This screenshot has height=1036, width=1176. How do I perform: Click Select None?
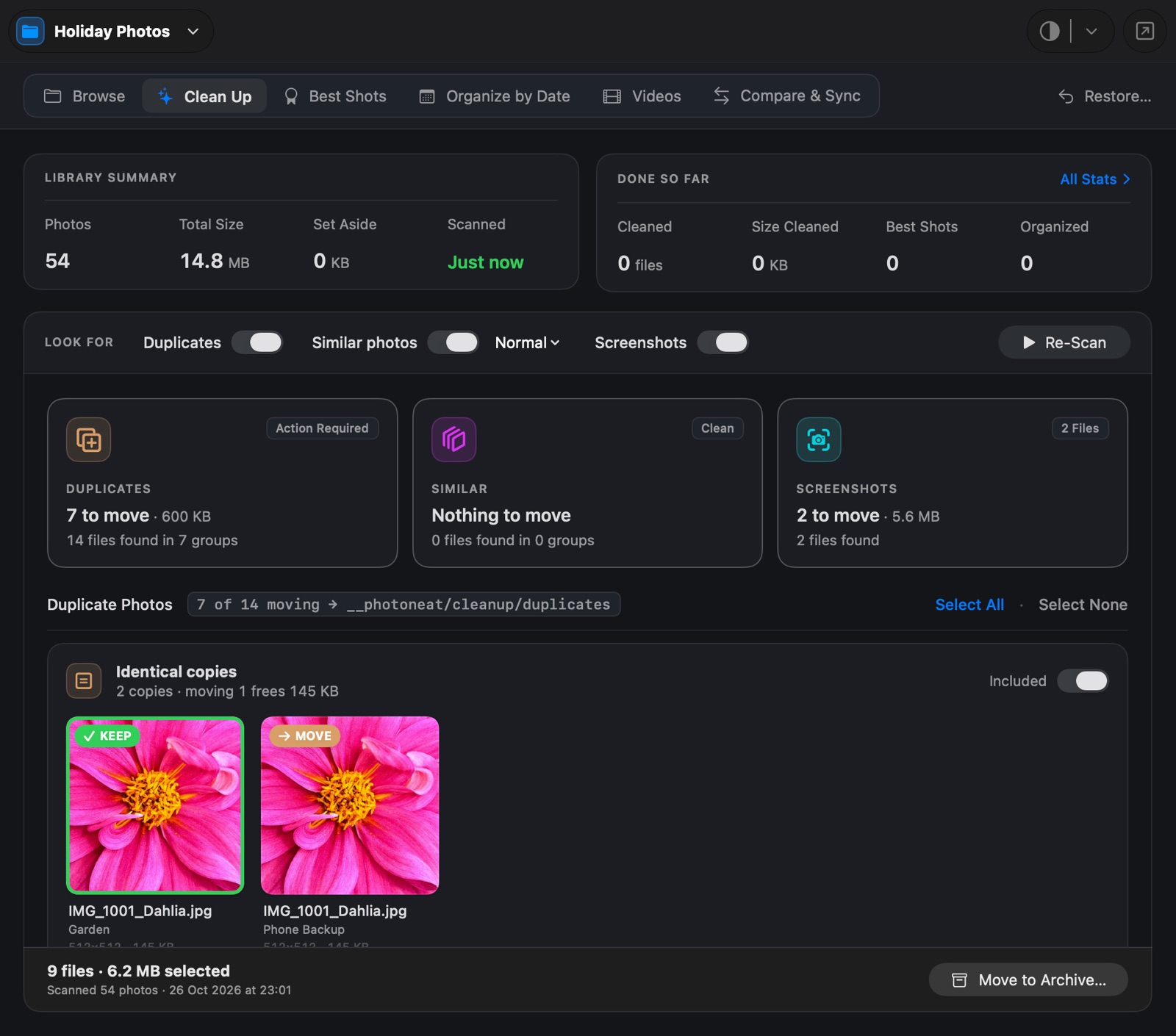pyautogui.click(x=1083, y=605)
